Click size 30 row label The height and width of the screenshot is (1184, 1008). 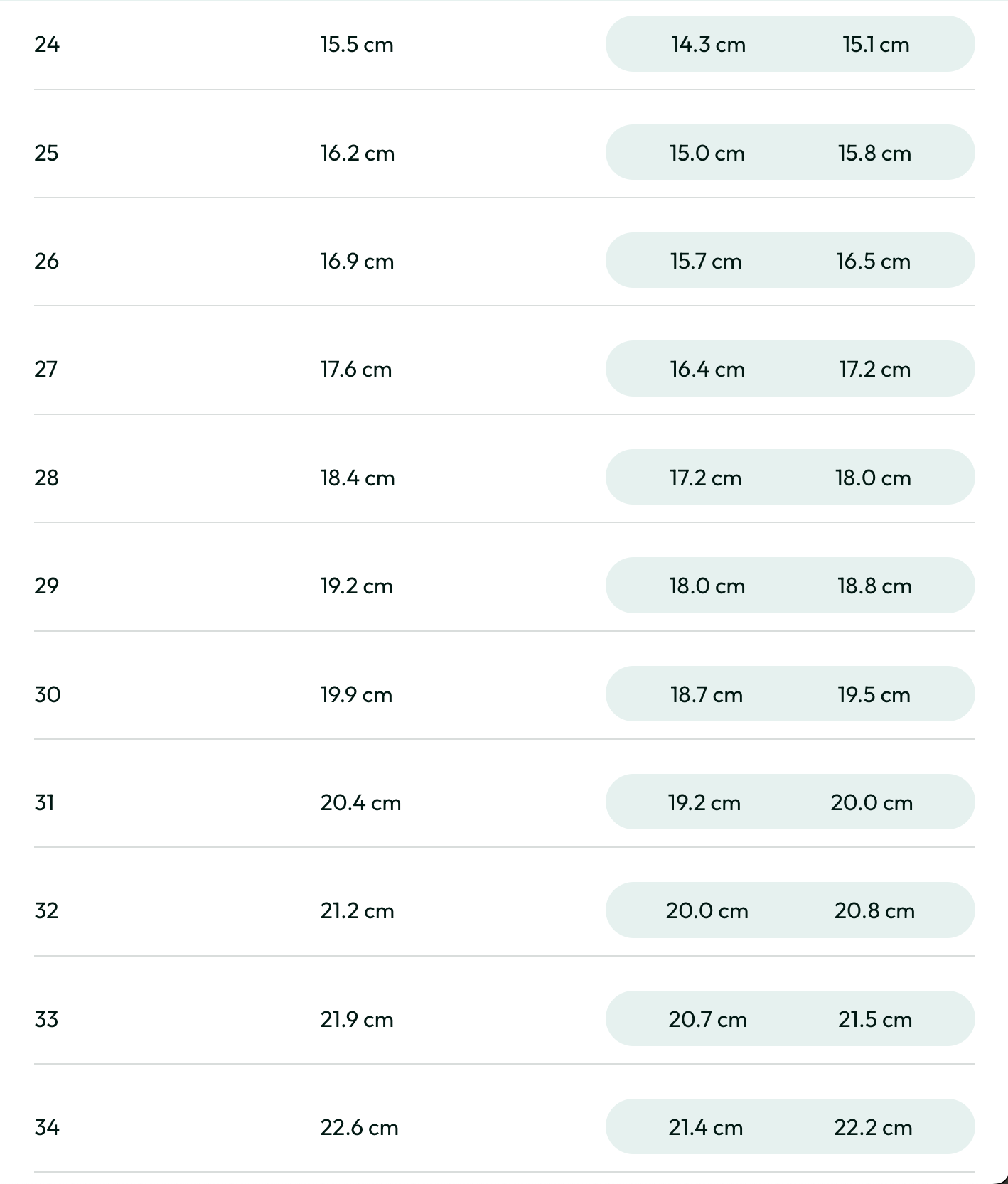48,694
